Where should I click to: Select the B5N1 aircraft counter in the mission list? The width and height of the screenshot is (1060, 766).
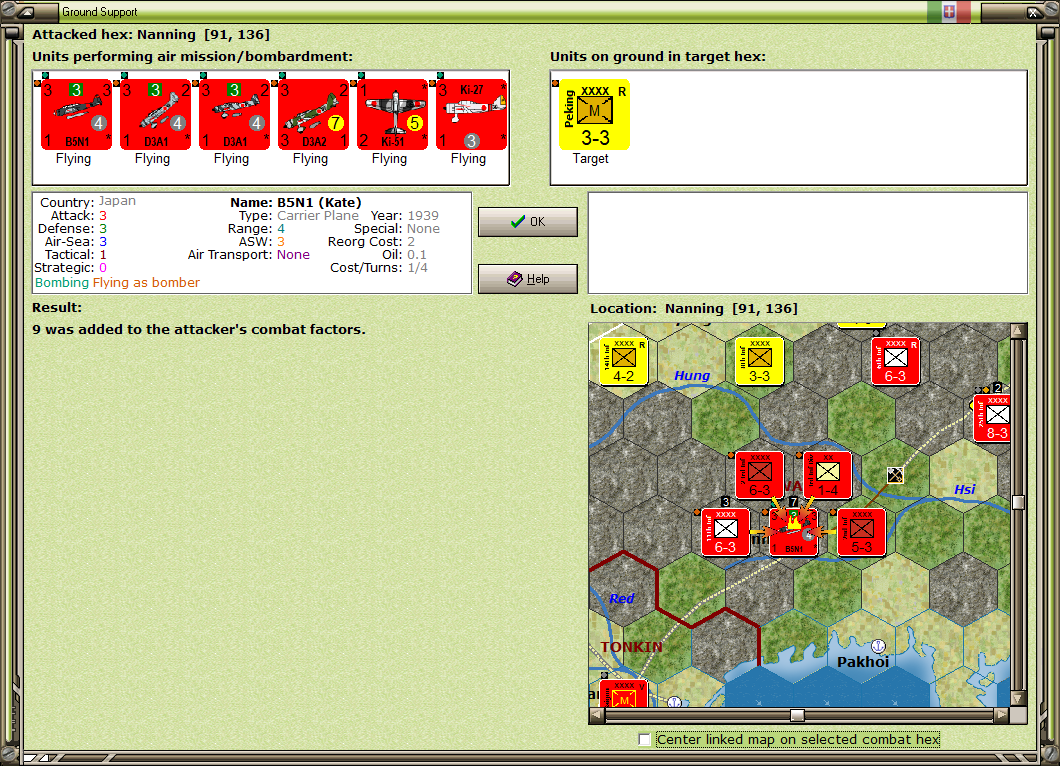[76, 114]
